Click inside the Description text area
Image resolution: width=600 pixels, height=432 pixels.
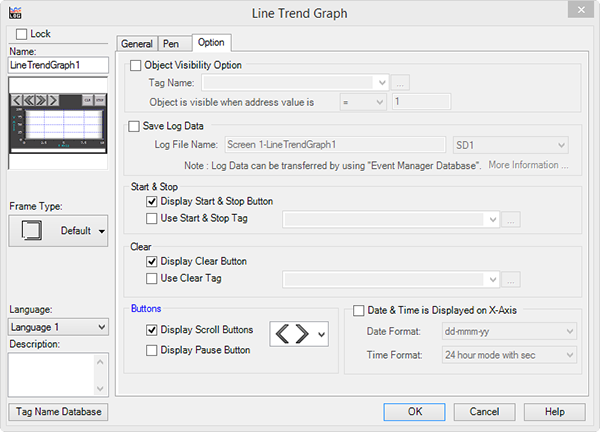[52, 375]
